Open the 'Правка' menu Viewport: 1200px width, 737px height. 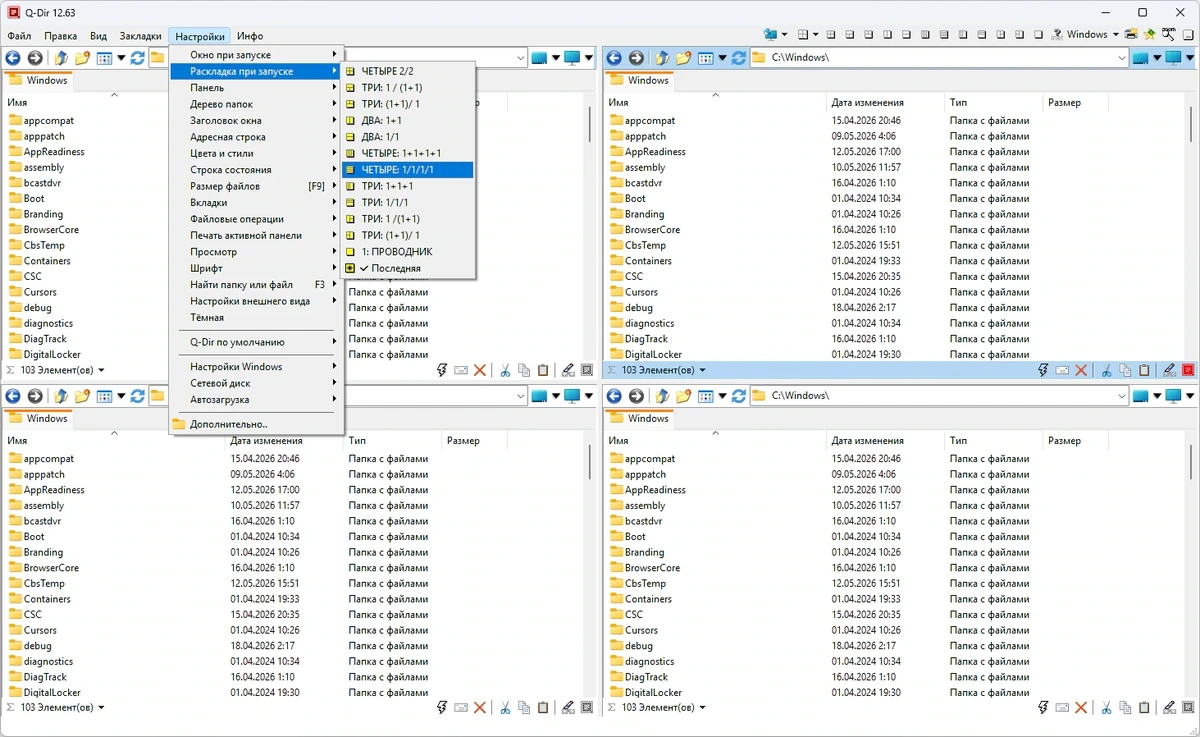click(61, 36)
